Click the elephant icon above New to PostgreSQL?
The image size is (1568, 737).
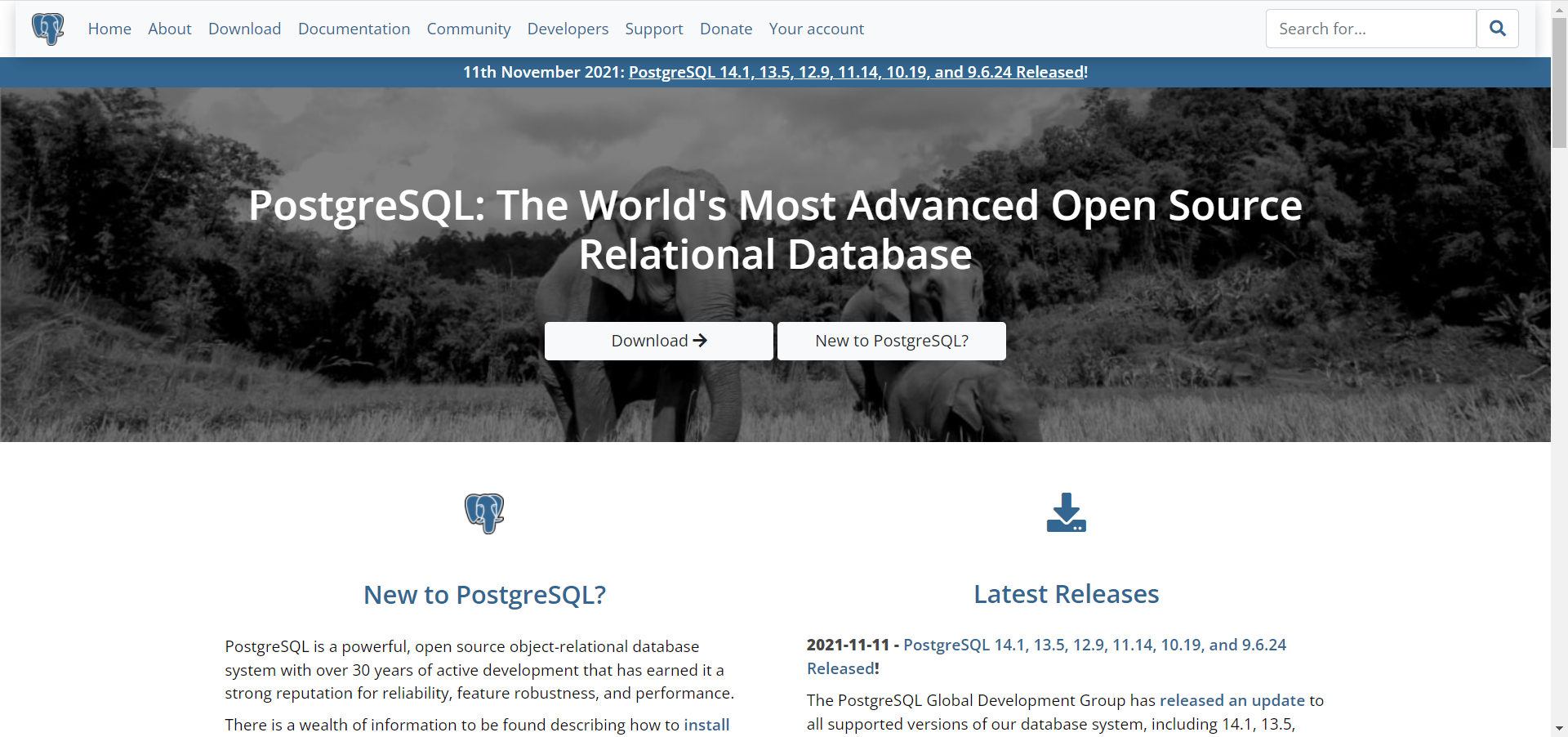(x=484, y=513)
